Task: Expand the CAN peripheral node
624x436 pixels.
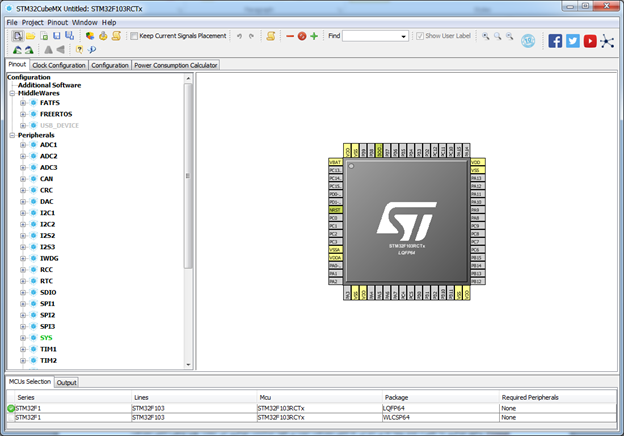Action: pos(23,179)
